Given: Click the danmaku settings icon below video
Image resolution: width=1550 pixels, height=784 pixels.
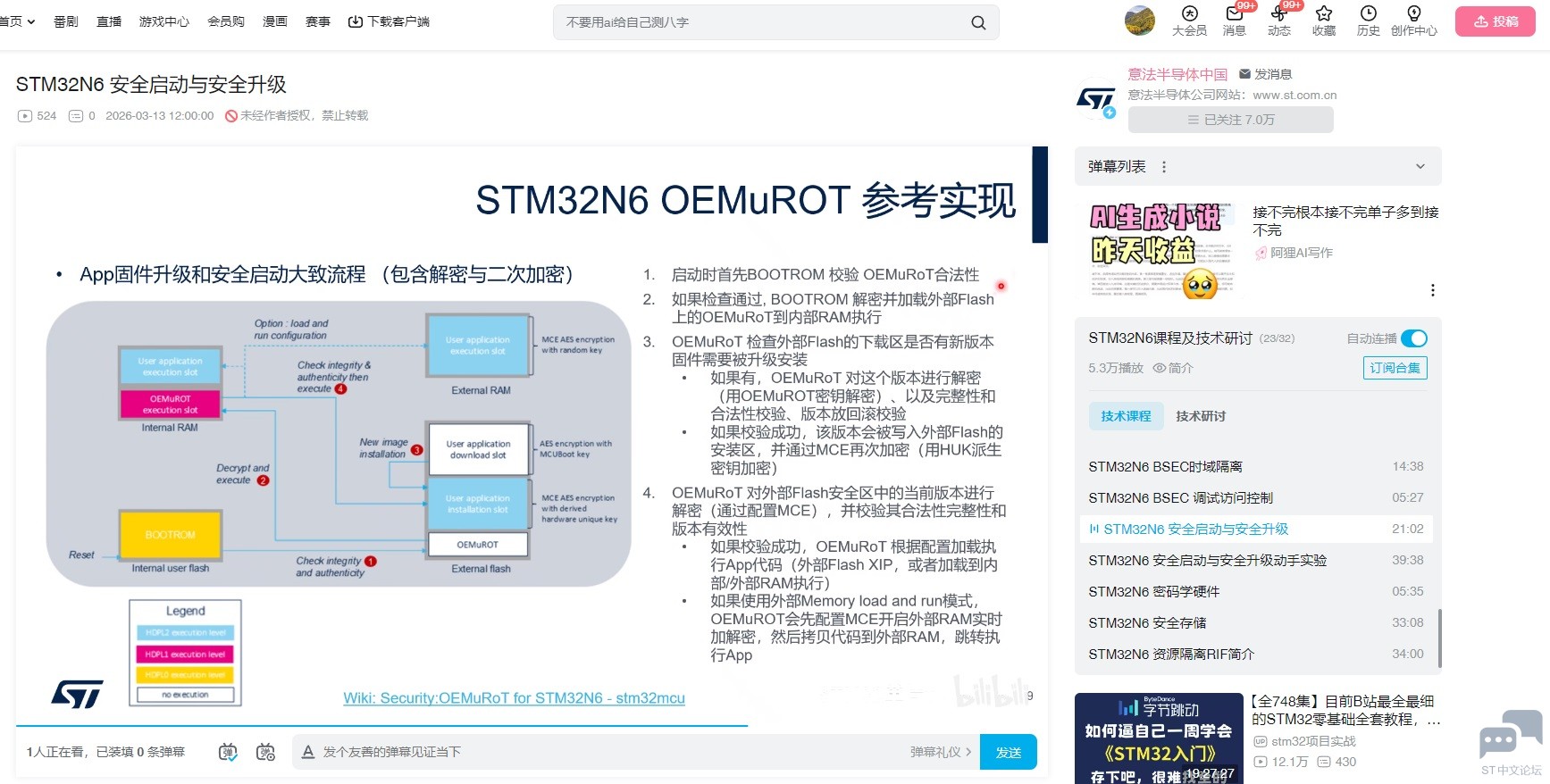Looking at the screenshot, I should [265, 752].
